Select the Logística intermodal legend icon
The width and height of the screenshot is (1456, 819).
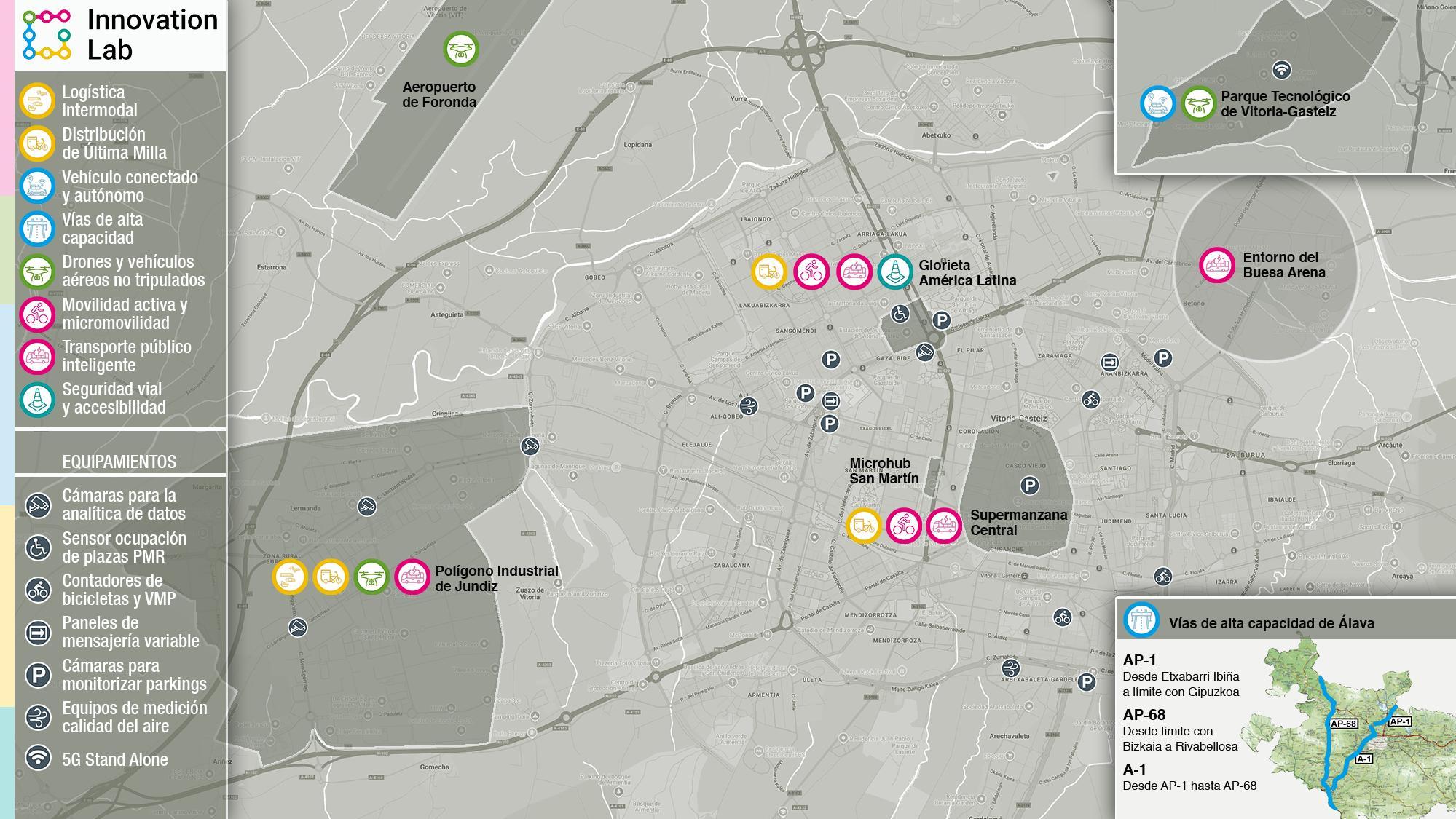coord(37,101)
